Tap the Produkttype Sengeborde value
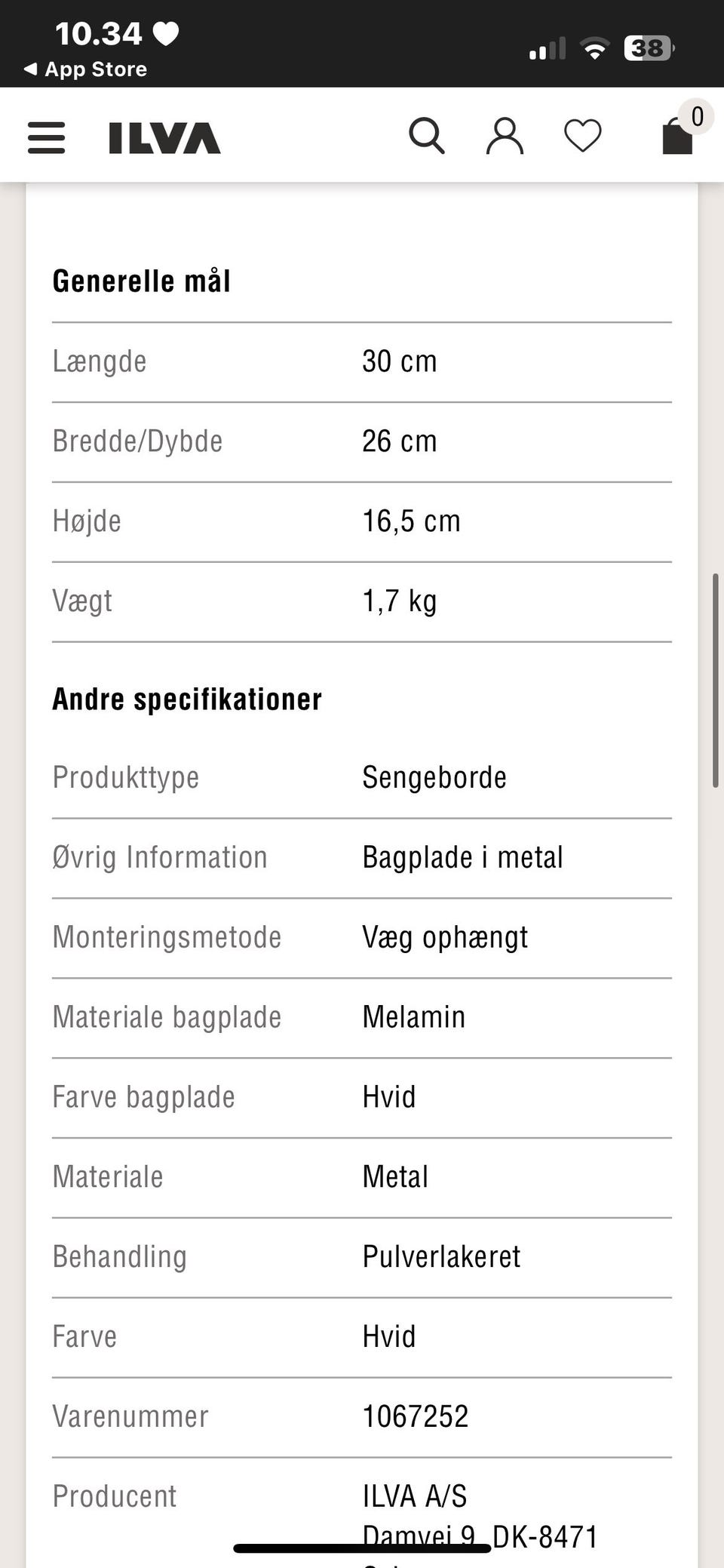Screen dimensions: 724x1568 pyautogui.click(x=434, y=777)
